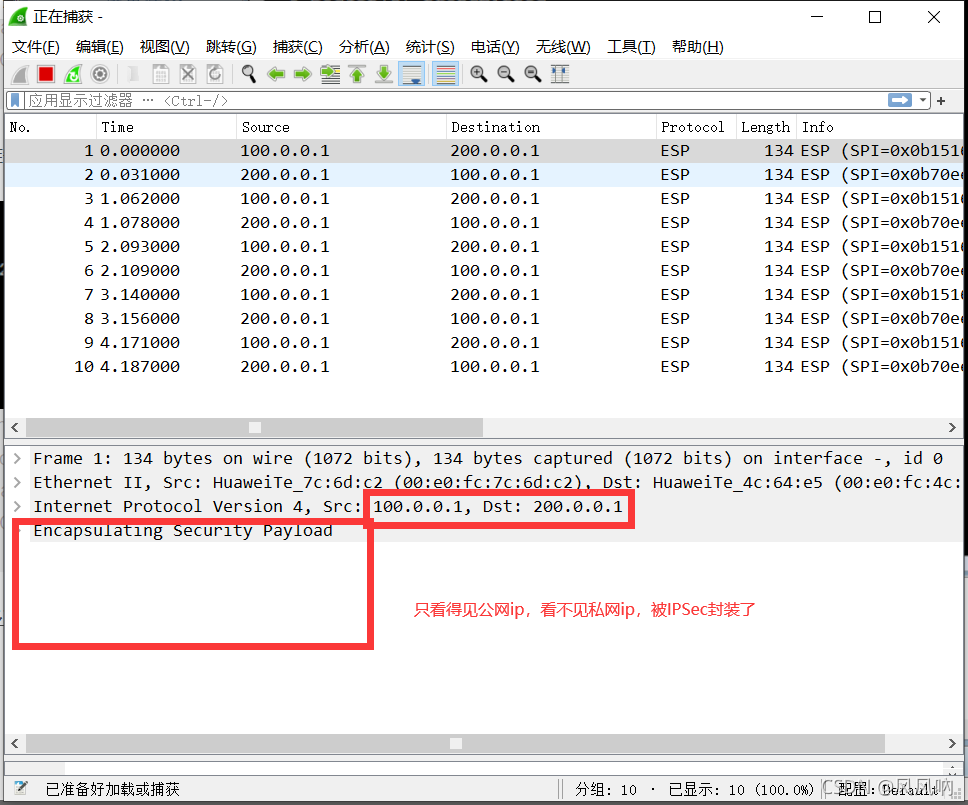Sort by the Destination column header
Viewport: 968px width, 805px height.
click(x=551, y=127)
